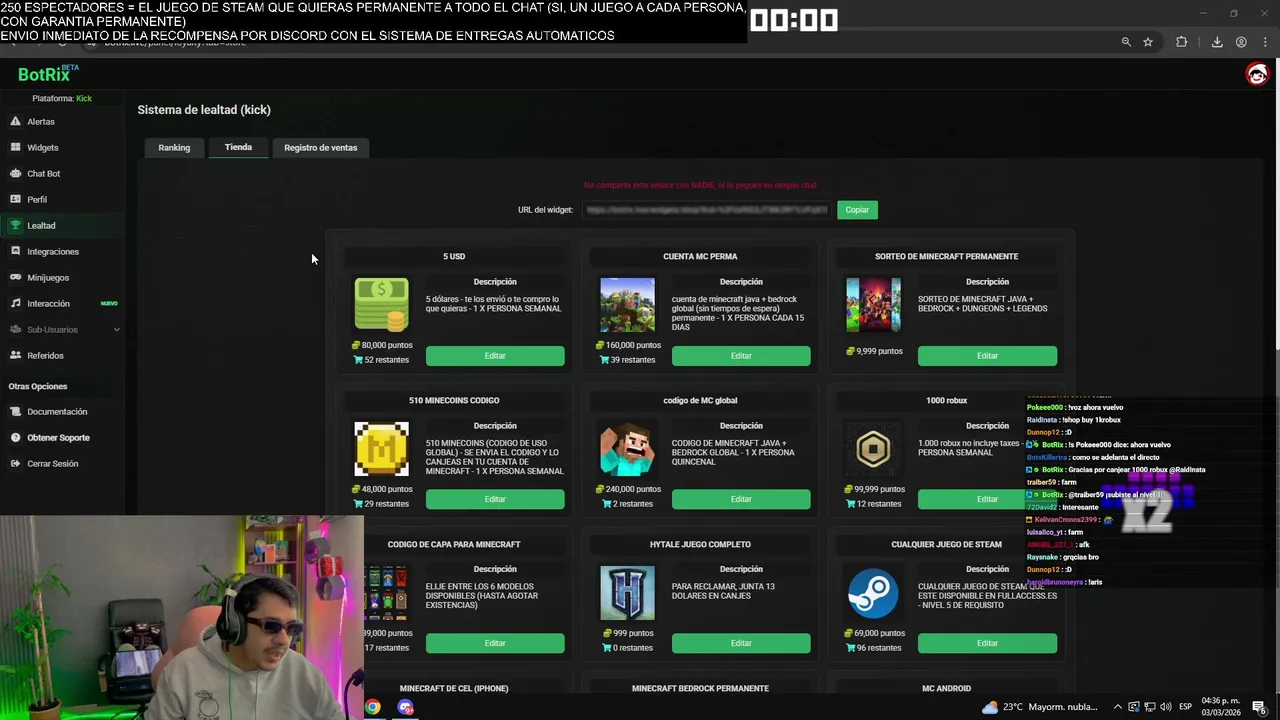Click the Minecraft capes image

coord(386,593)
